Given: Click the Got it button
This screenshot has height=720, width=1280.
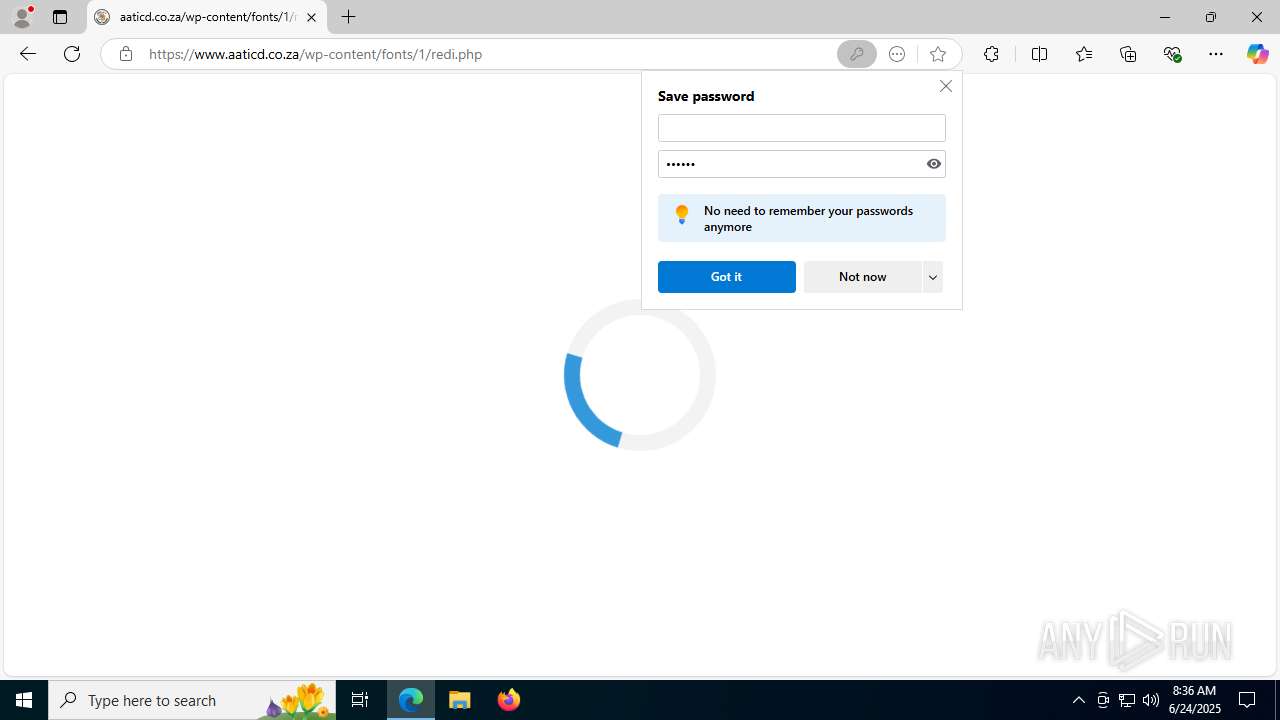Looking at the screenshot, I should 726,277.
